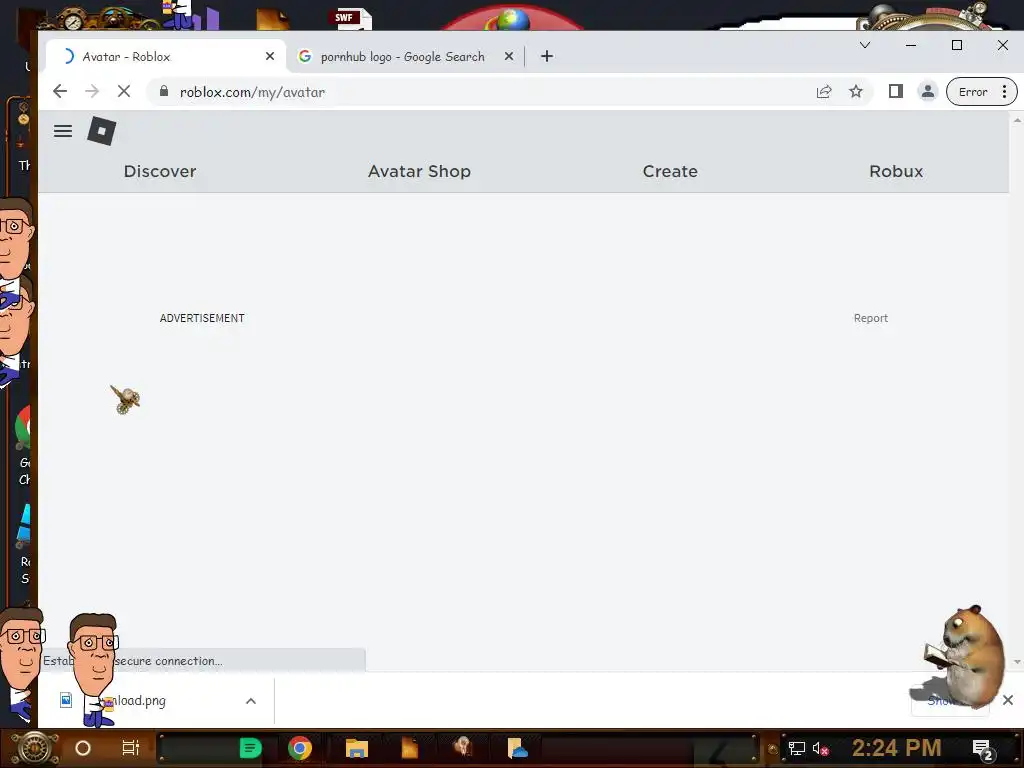Click the muted volume tray icon
1024x768 pixels.
(820, 748)
